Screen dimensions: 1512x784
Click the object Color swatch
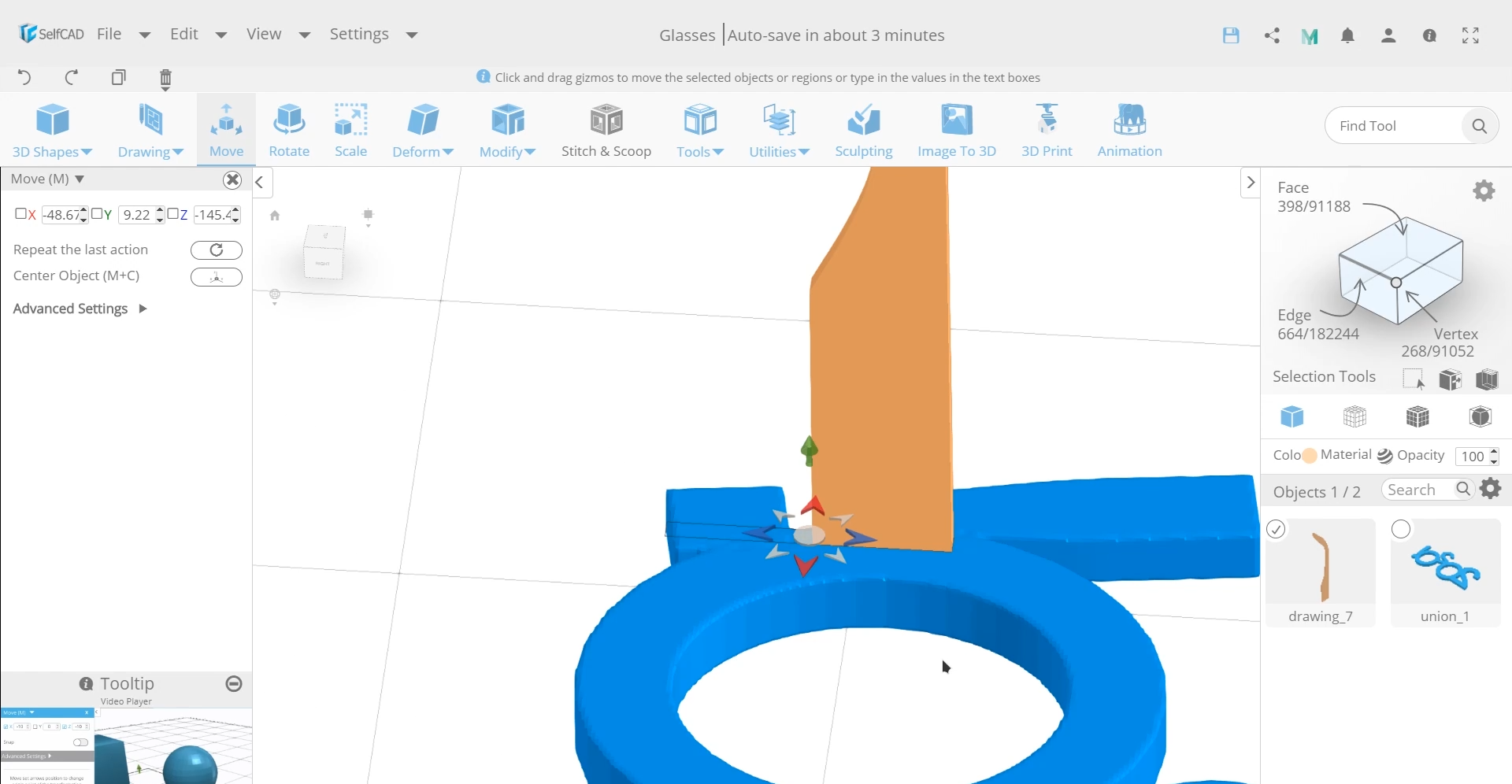tap(1309, 456)
